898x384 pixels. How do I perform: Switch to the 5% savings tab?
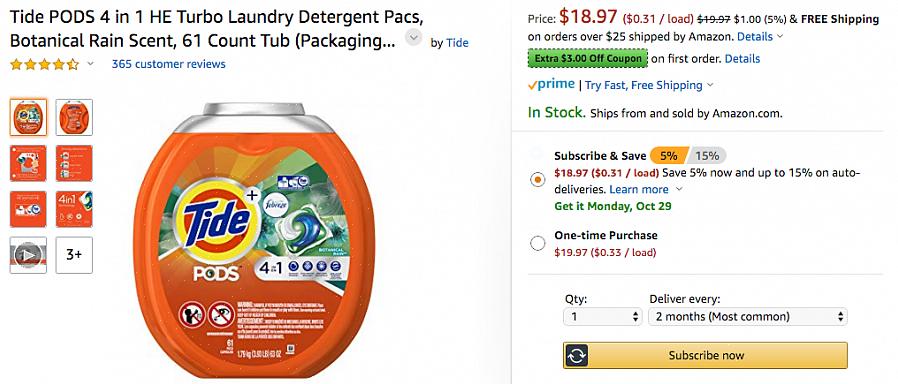[x=669, y=156]
